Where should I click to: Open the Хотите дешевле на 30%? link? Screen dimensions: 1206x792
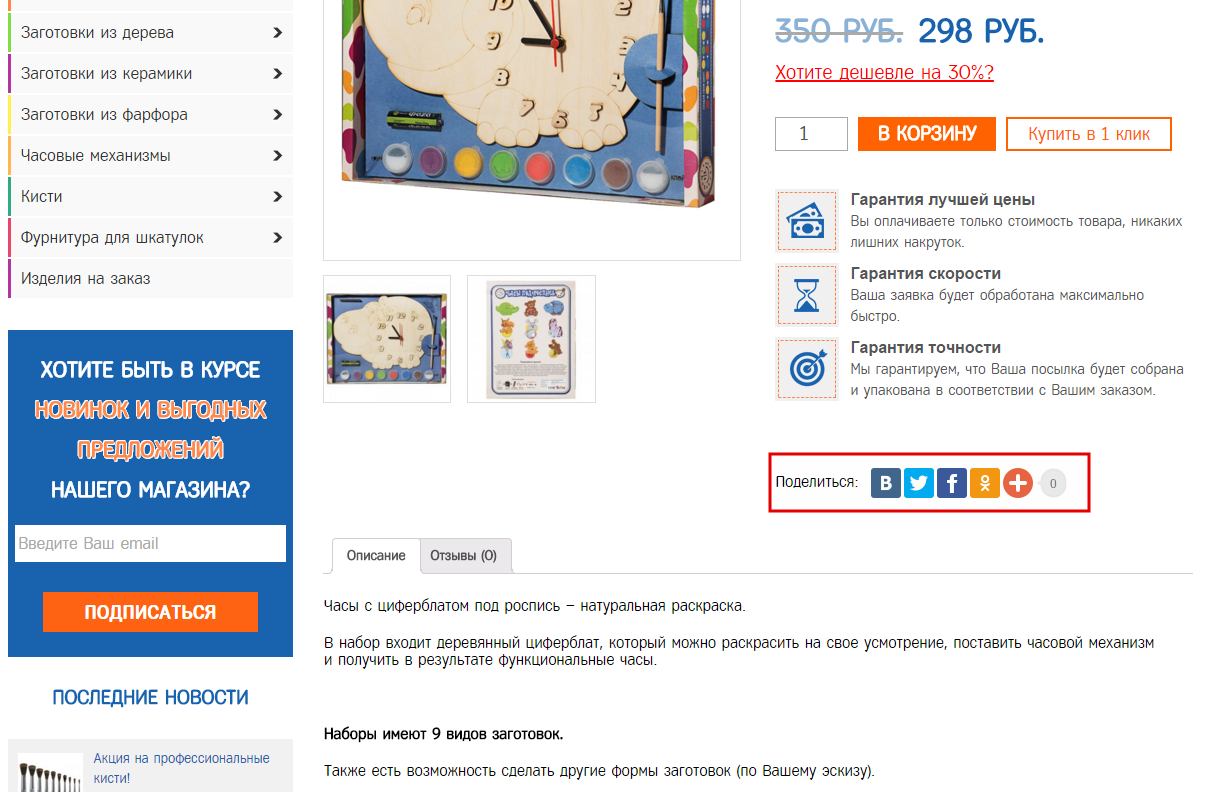point(884,73)
